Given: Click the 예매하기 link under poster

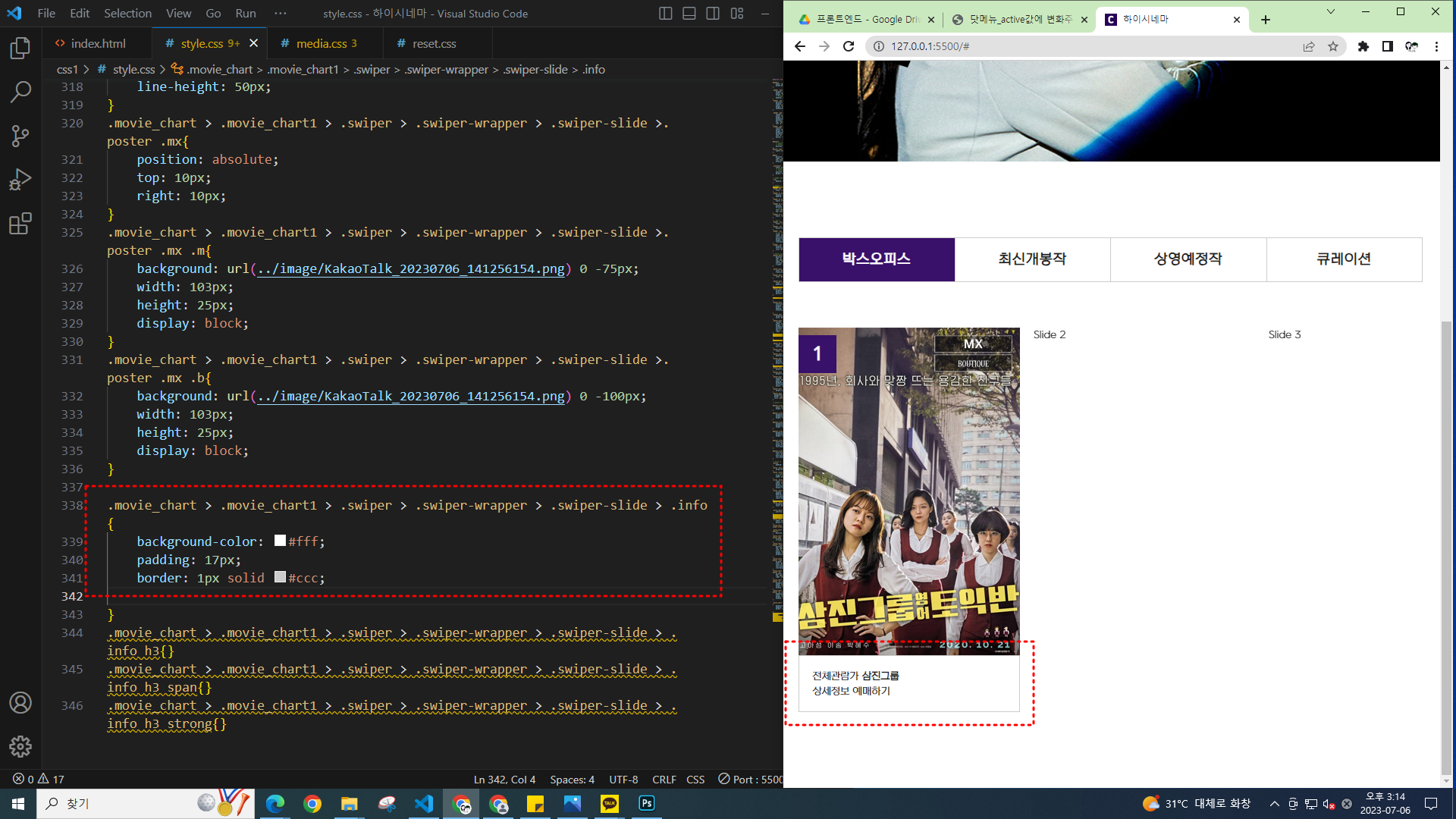Looking at the screenshot, I should 871,691.
